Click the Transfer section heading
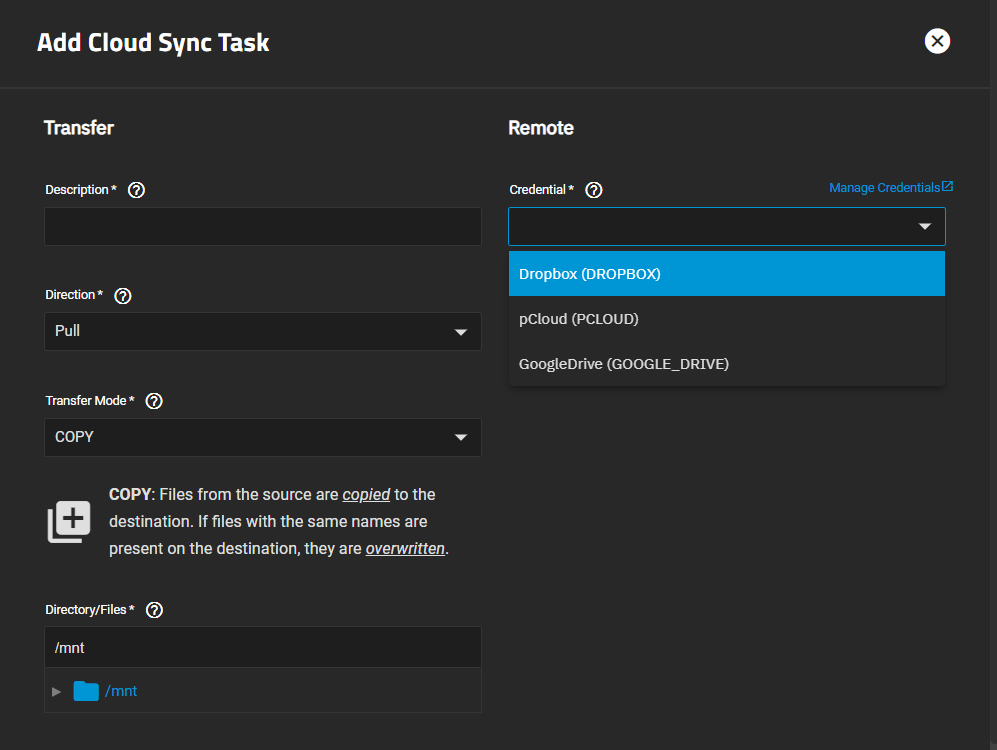The image size is (997, 750). point(79,128)
